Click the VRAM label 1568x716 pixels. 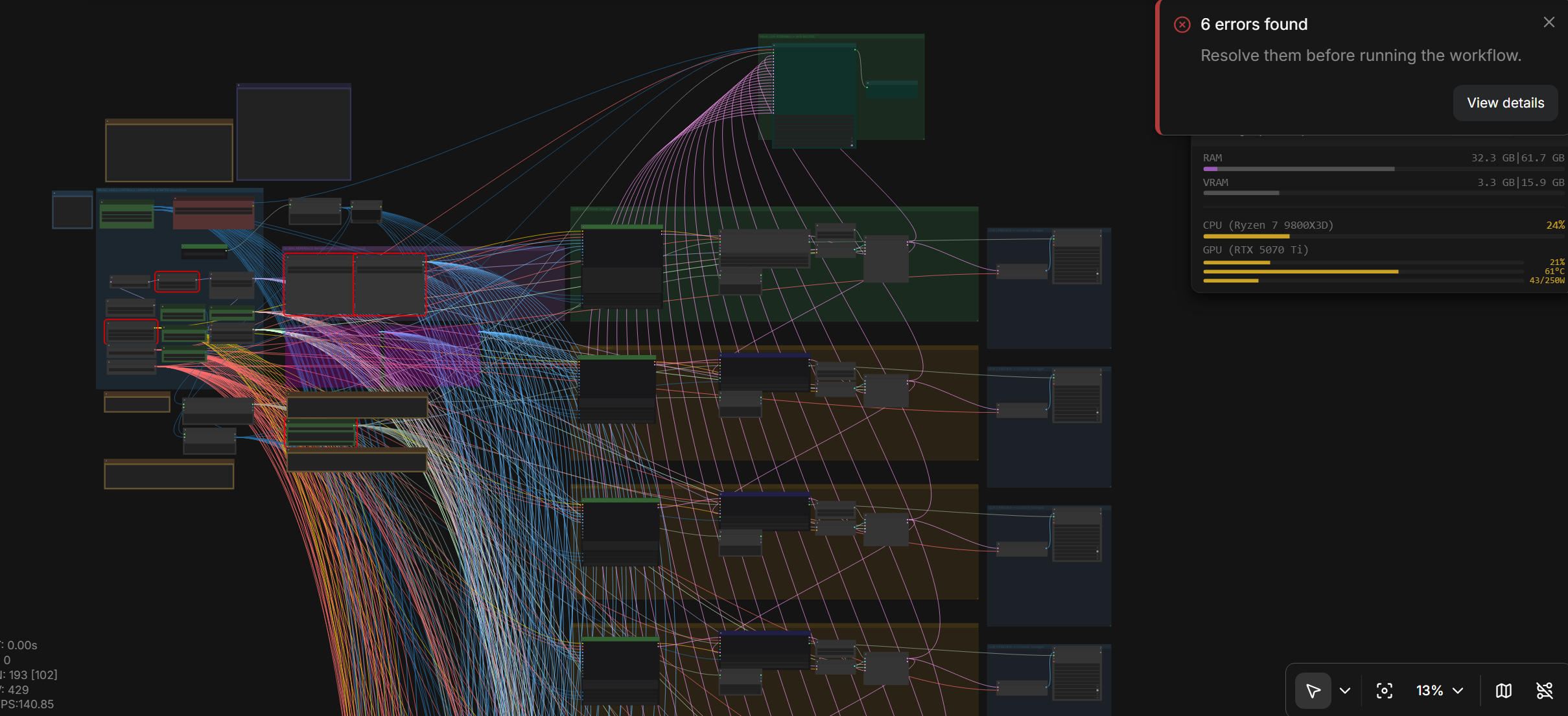click(x=1215, y=183)
